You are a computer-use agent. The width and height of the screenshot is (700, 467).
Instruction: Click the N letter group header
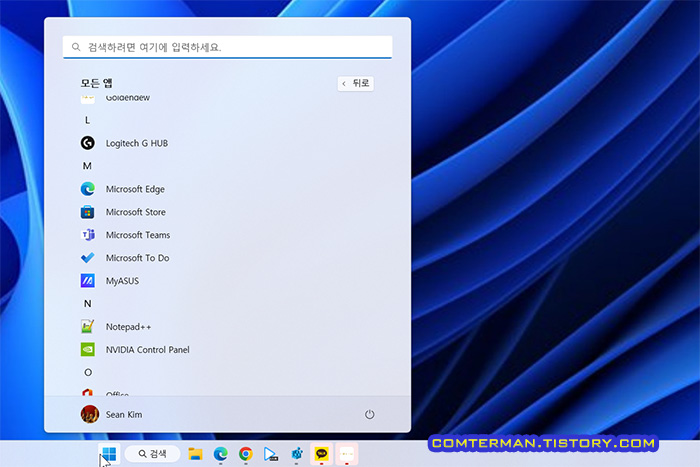(88, 304)
